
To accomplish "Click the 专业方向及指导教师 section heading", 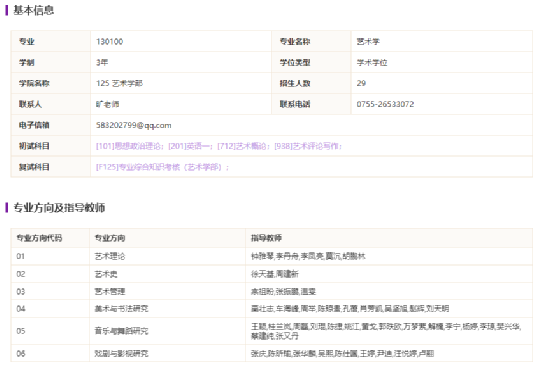I will tap(59, 208).
